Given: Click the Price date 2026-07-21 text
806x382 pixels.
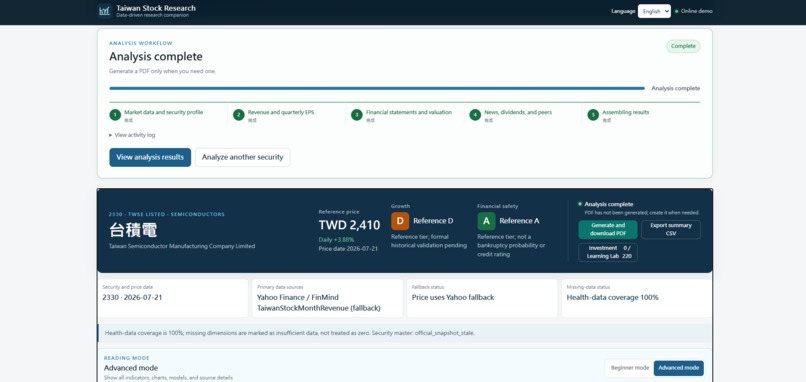Looking at the screenshot, I should pos(348,248).
